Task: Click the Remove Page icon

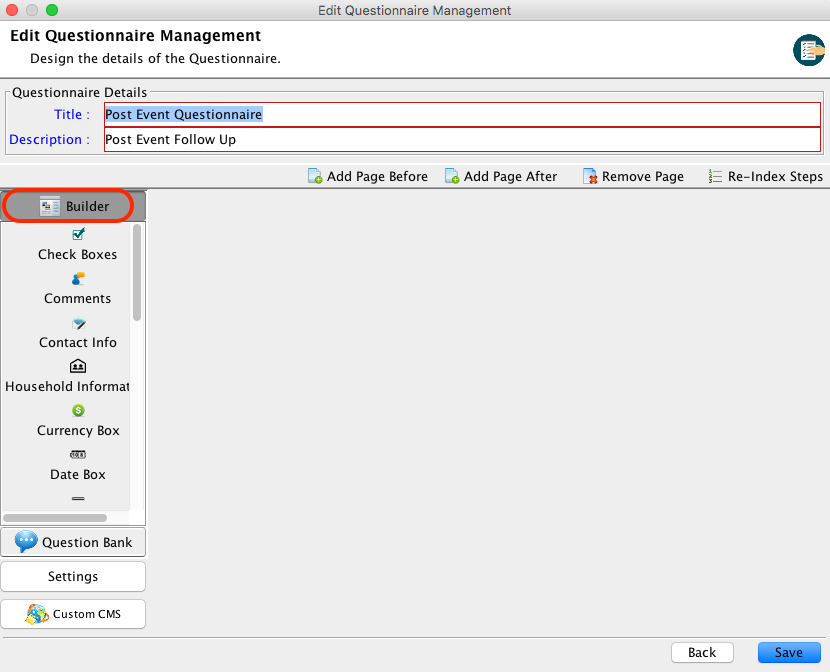Action: coord(590,176)
